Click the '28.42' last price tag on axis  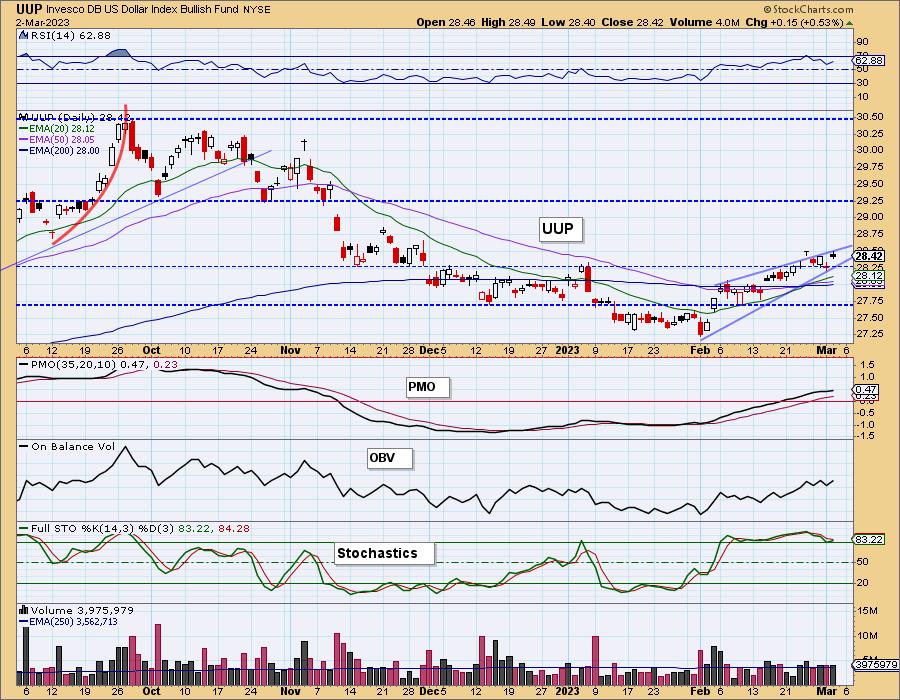point(870,256)
